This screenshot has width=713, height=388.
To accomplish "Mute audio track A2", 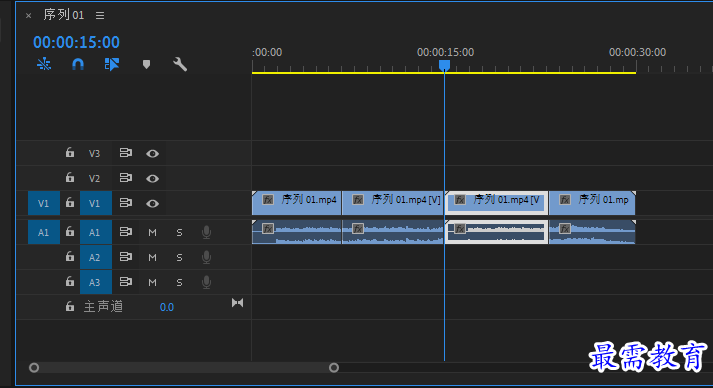I will pyautogui.click(x=152, y=258).
